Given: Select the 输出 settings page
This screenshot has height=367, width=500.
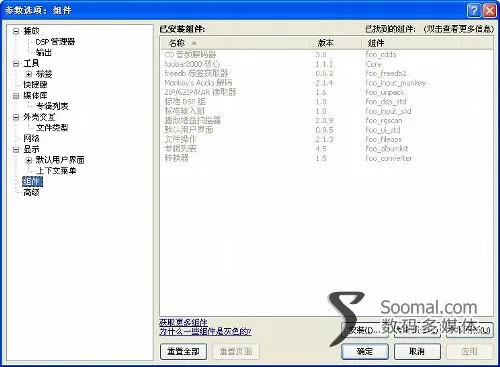Looking at the screenshot, I should (x=44, y=52).
